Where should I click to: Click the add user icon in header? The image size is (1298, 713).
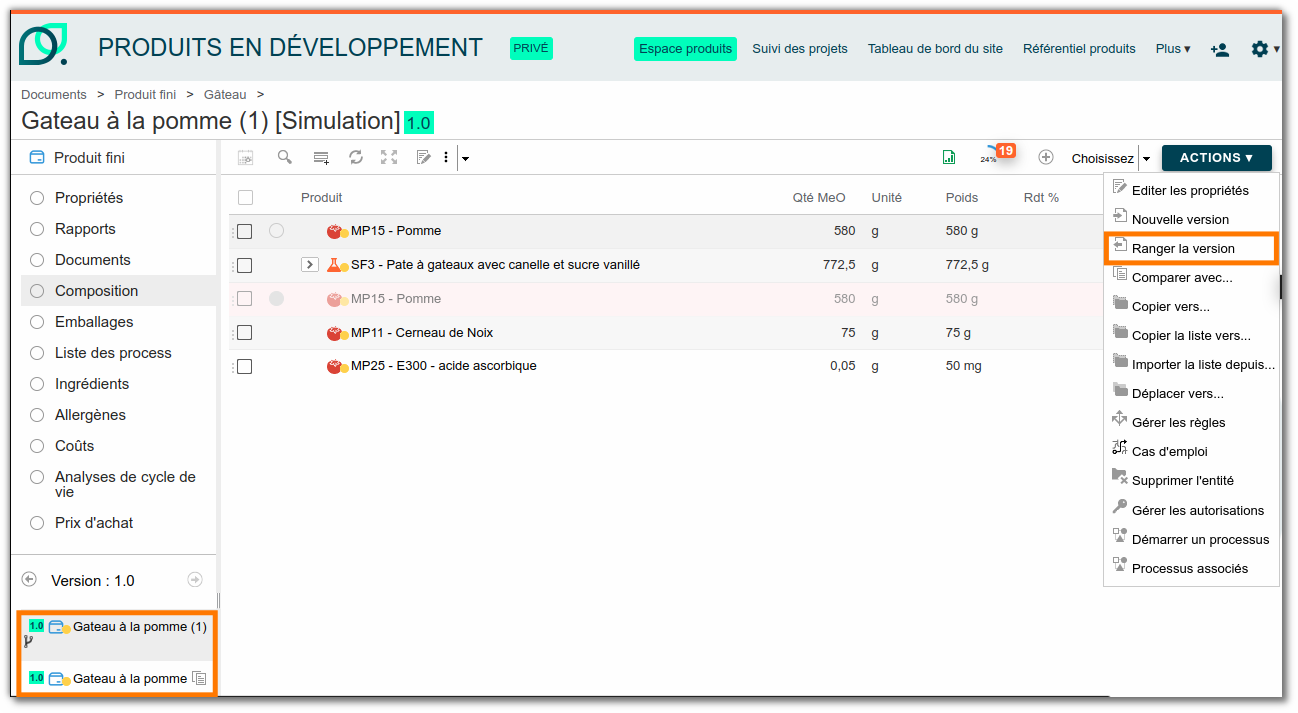(1219, 49)
